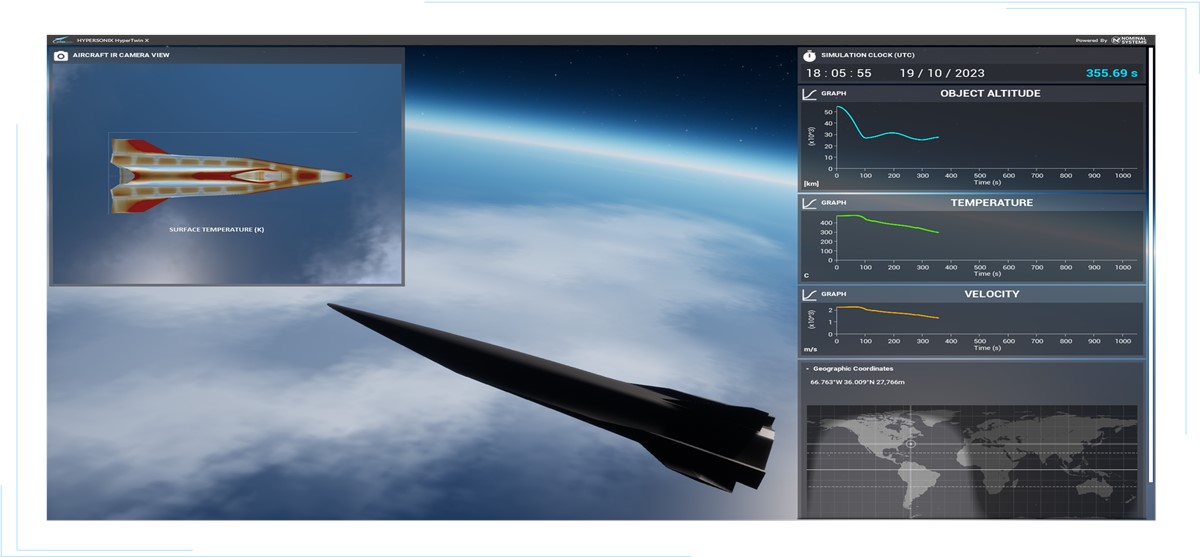Click the m/s unit label of the velocity graph
This screenshot has width=1200, height=557.
(809, 349)
